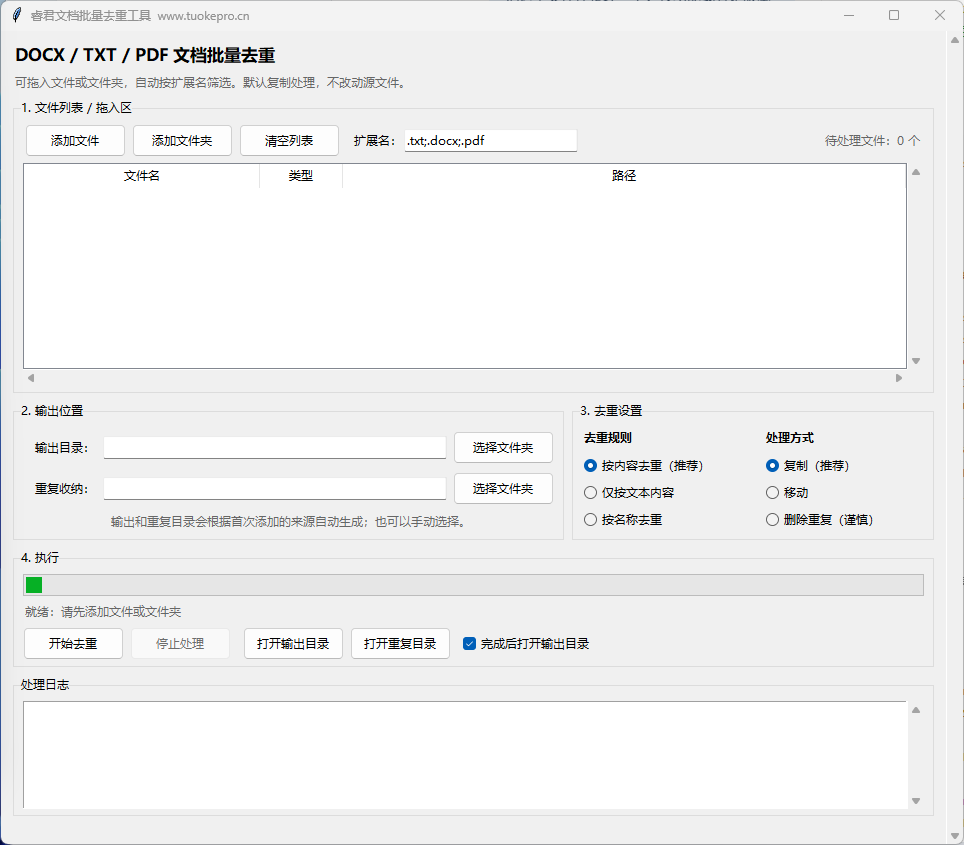Click the 待处理文件: 0 个 counter text
This screenshot has width=964, height=845.
point(872,141)
